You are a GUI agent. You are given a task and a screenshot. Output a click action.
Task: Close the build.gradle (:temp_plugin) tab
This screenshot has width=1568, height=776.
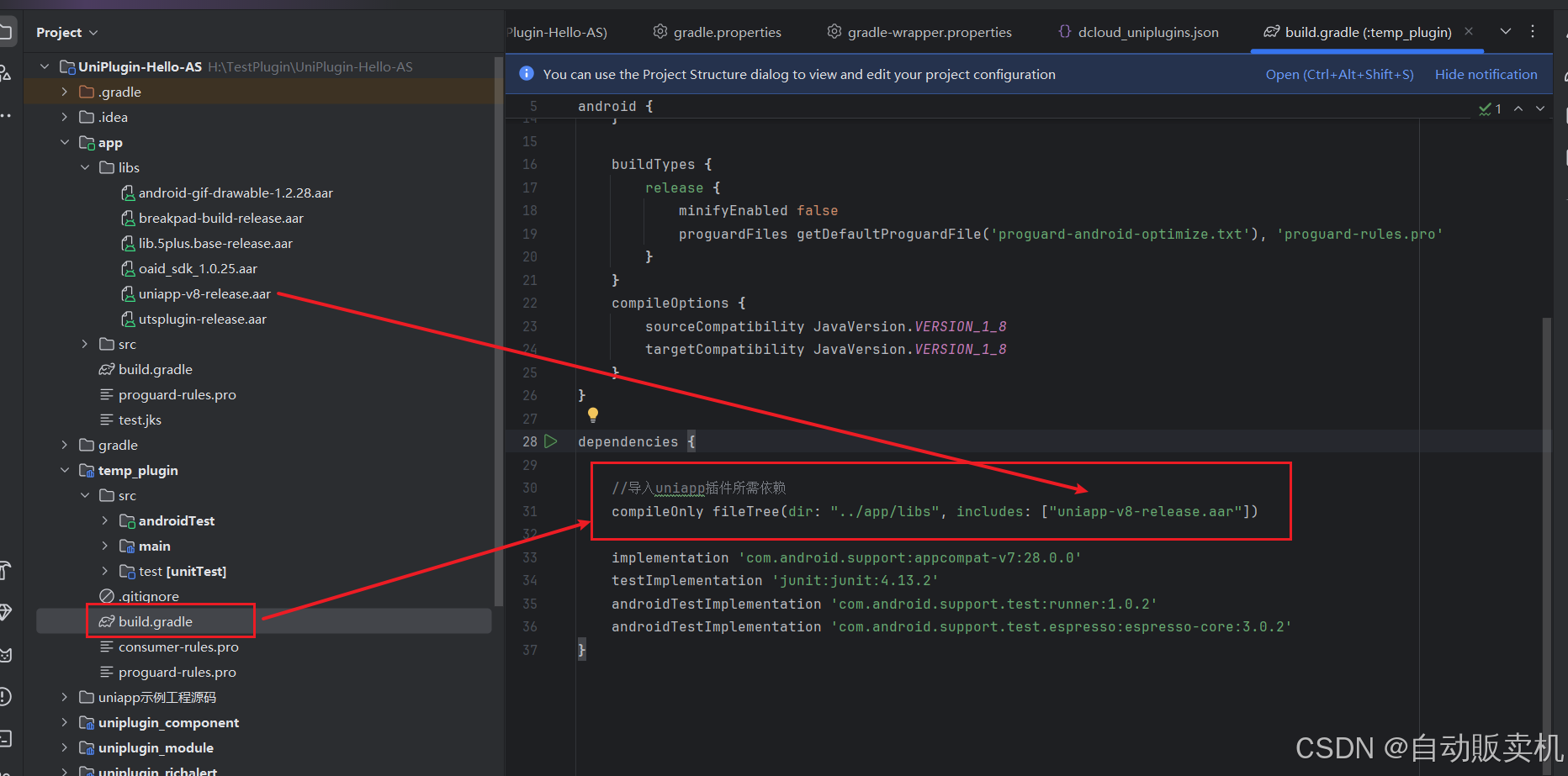click(x=1469, y=31)
